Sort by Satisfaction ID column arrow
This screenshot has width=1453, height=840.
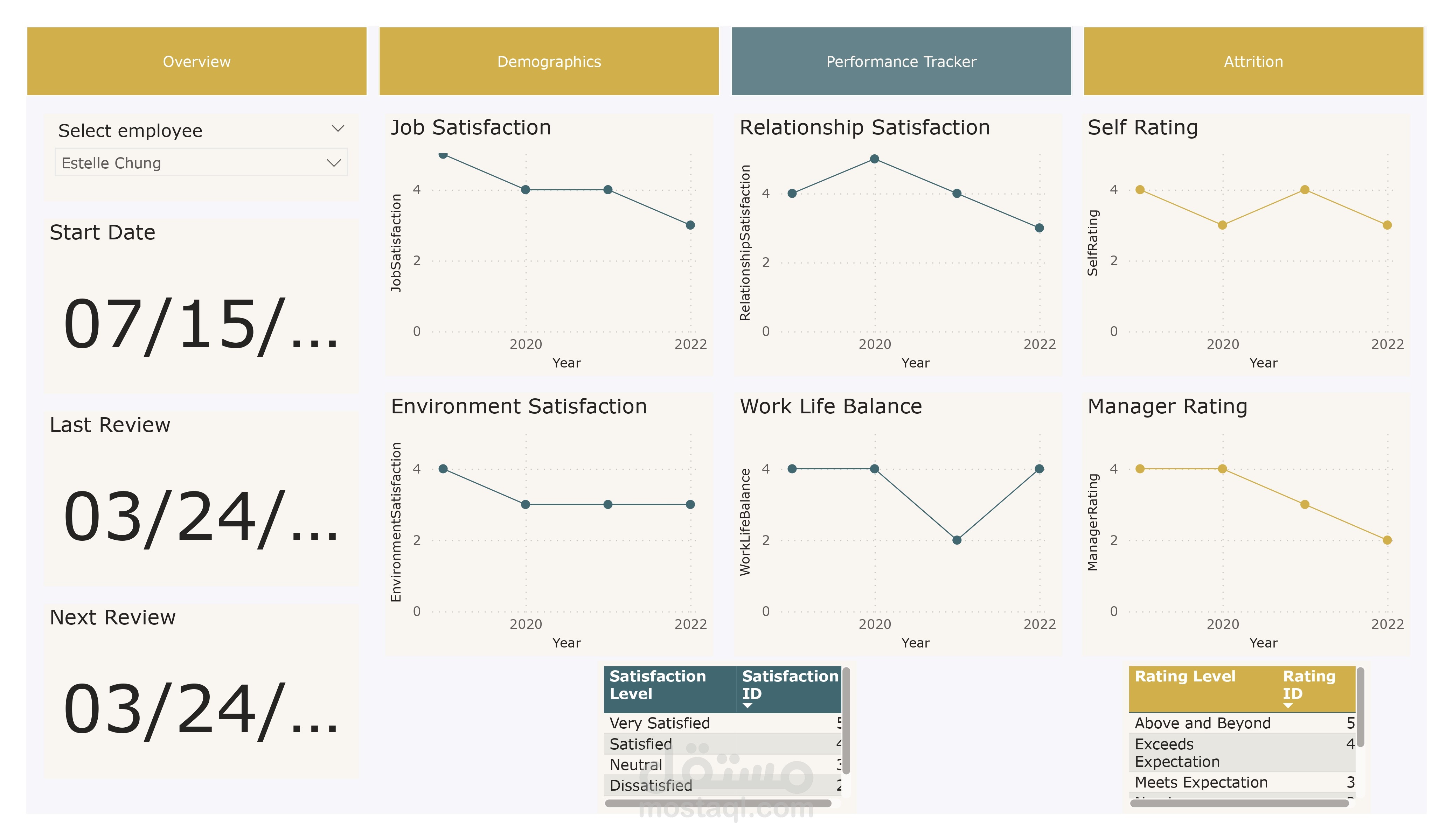tap(748, 706)
